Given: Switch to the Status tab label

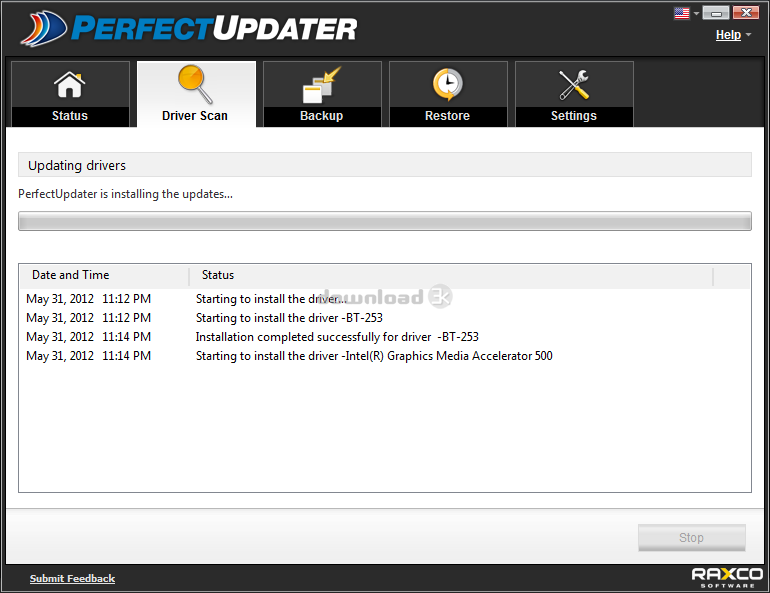Looking at the screenshot, I should (70, 116).
